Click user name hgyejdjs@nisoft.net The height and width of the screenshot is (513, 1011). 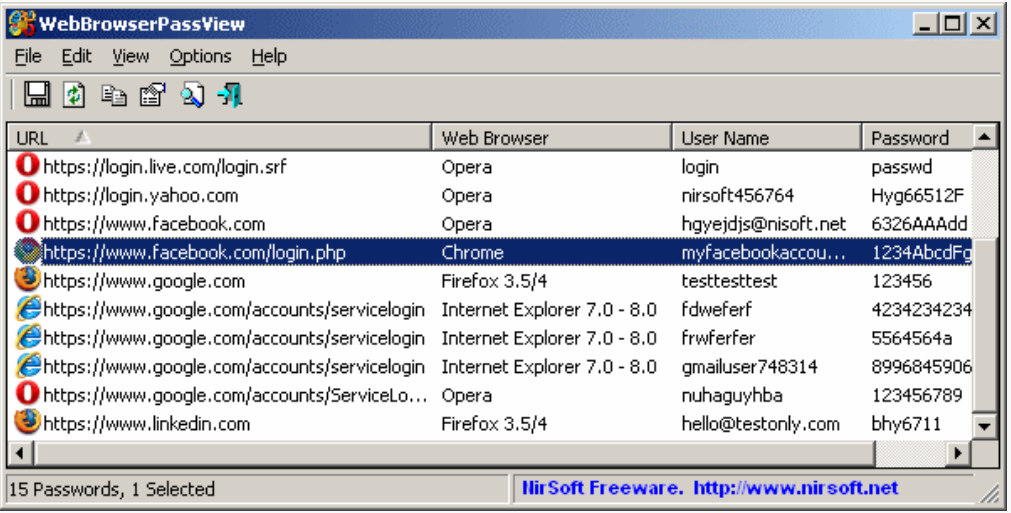tap(763, 224)
